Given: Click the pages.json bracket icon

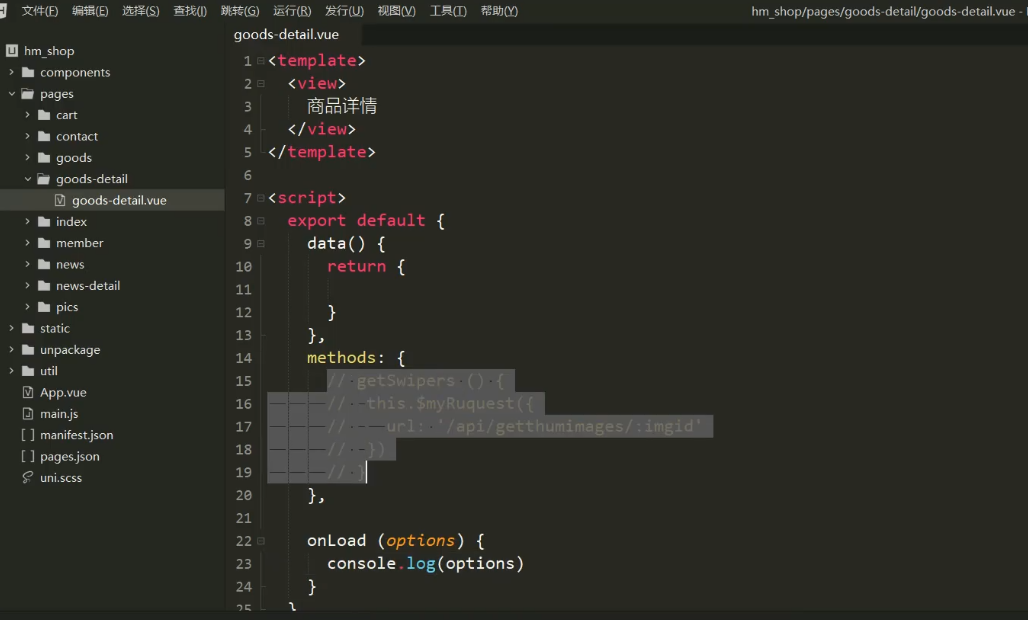Looking at the screenshot, I should 28,456.
